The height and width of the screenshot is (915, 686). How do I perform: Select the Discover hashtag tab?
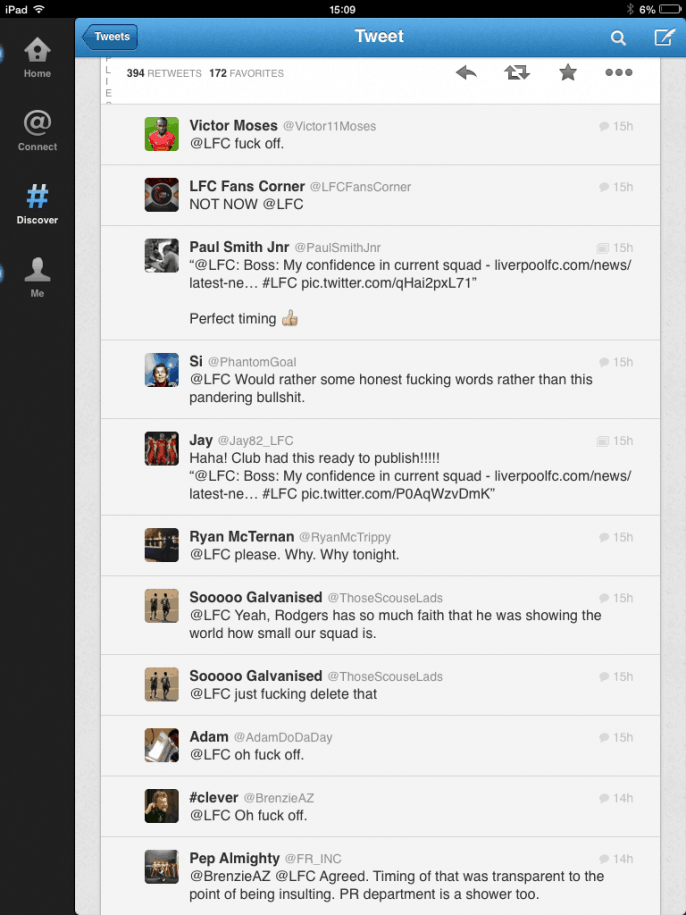pyautogui.click(x=37, y=204)
